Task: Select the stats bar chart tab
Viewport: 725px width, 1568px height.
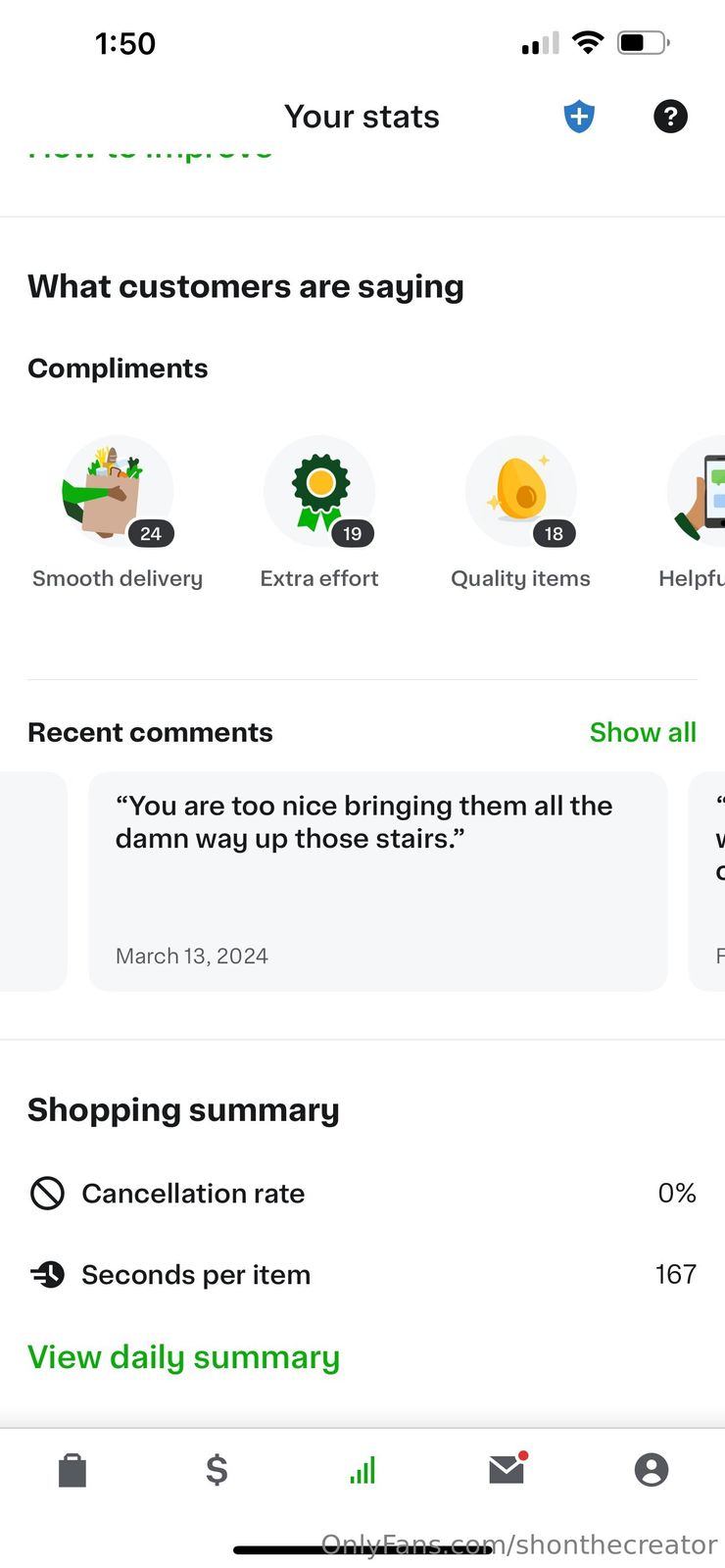Action: click(x=362, y=1470)
